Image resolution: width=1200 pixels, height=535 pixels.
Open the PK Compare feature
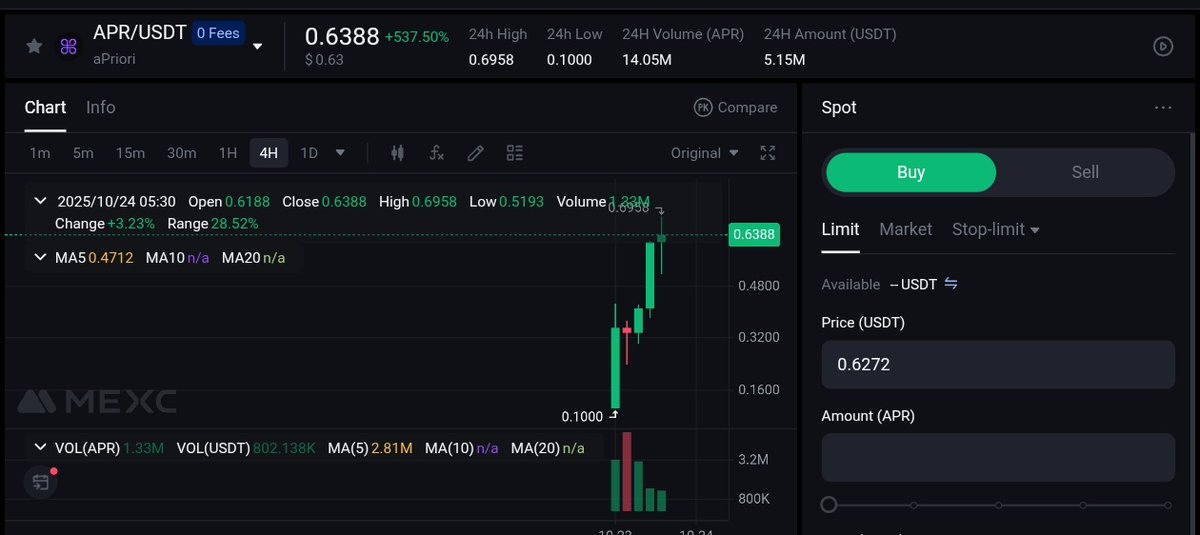[x=735, y=107]
